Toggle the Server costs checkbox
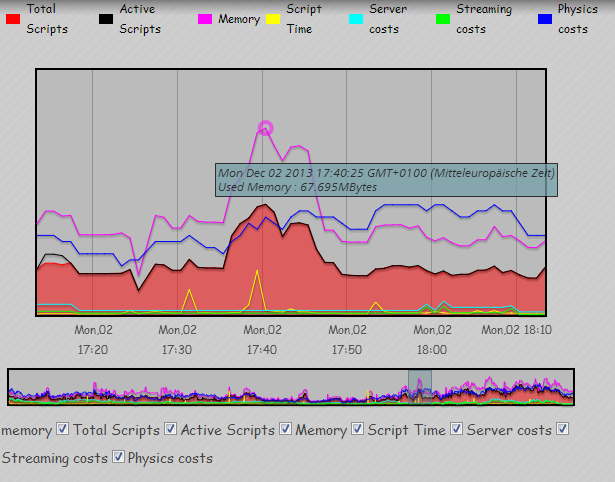This screenshot has height=482, width=615. 457,430
